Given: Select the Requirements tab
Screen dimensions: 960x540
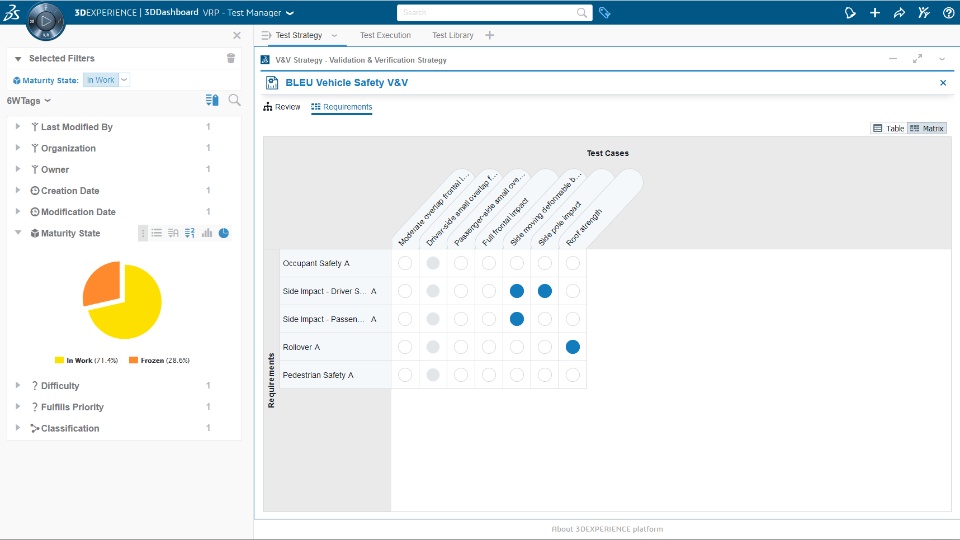Looking at the screenshot, I should [x=342, y=107].
